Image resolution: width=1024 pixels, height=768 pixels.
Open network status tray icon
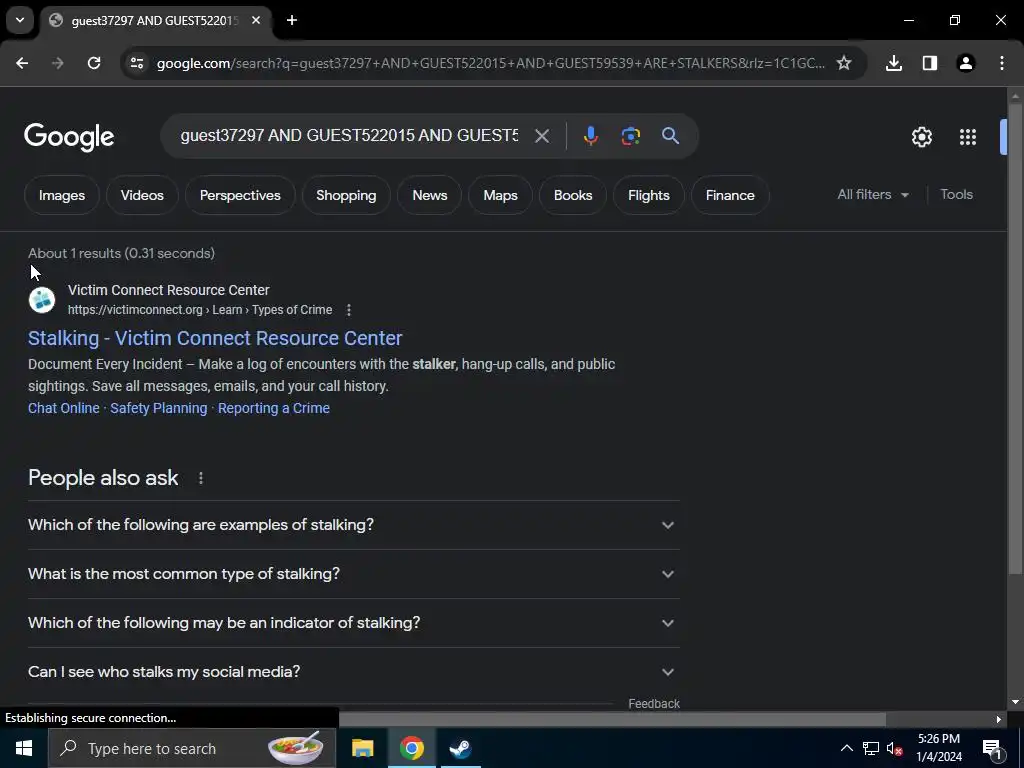click(871, 748)
